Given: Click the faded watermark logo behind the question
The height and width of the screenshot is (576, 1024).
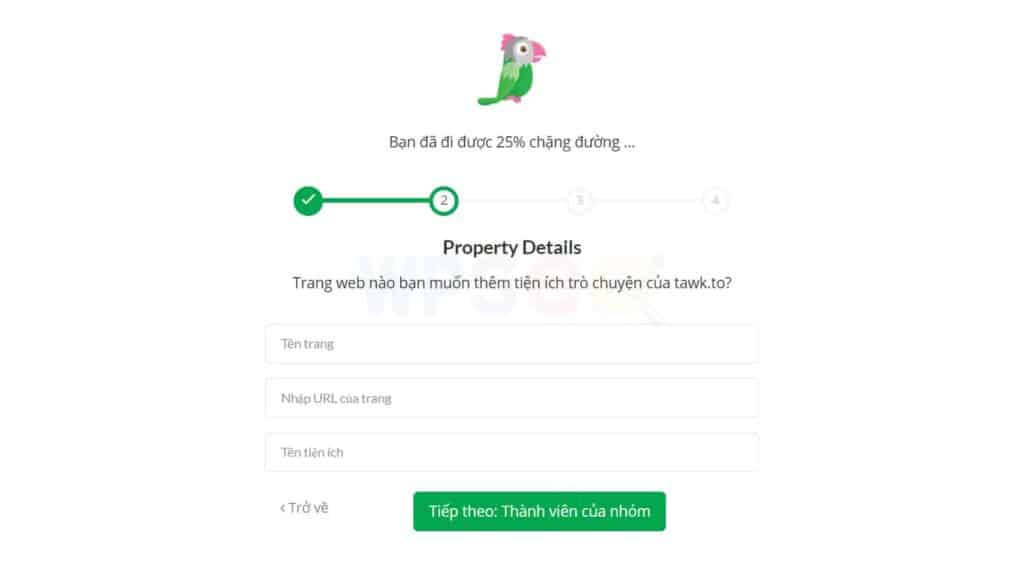Looking at the screenshot, I should (513, 287).
